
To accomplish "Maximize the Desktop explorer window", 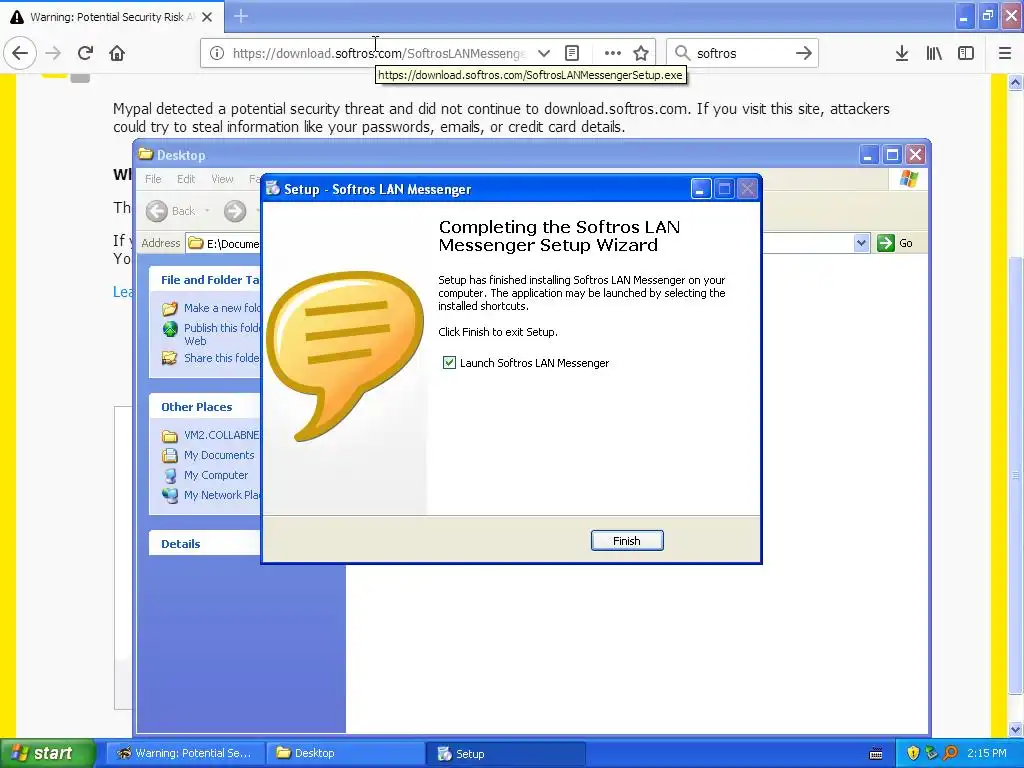I will point(892,155).
